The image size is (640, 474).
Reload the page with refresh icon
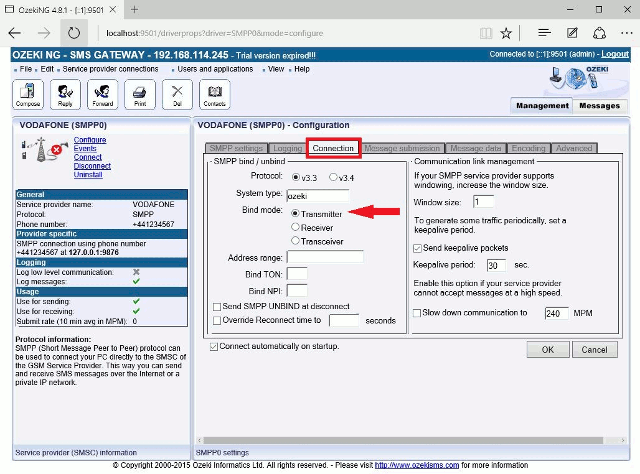pyautogui.click(x=74, y=33)
